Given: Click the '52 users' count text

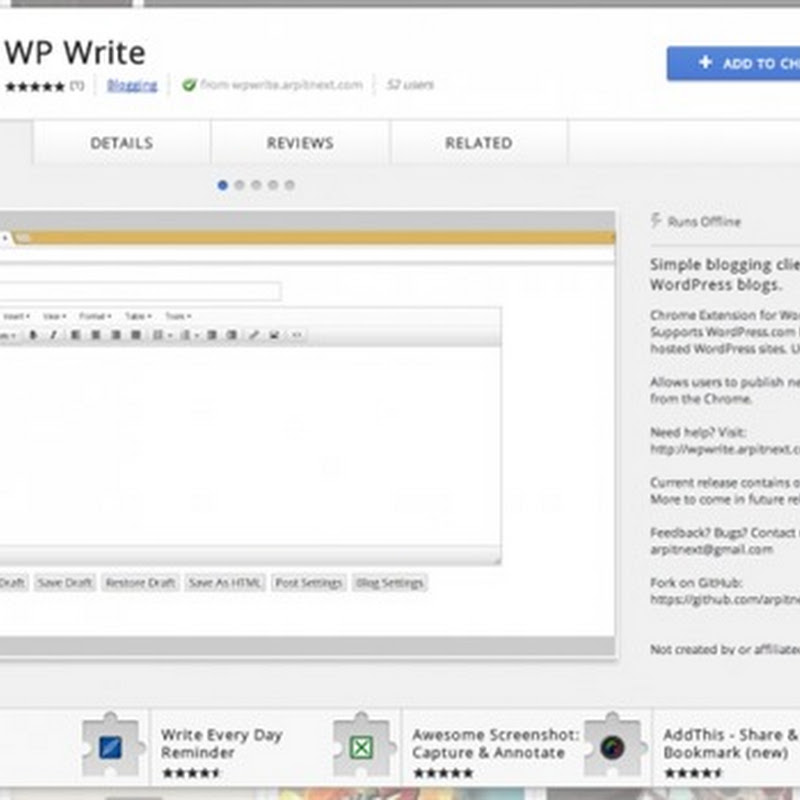Looking at the screenshot, I should 410,85.
